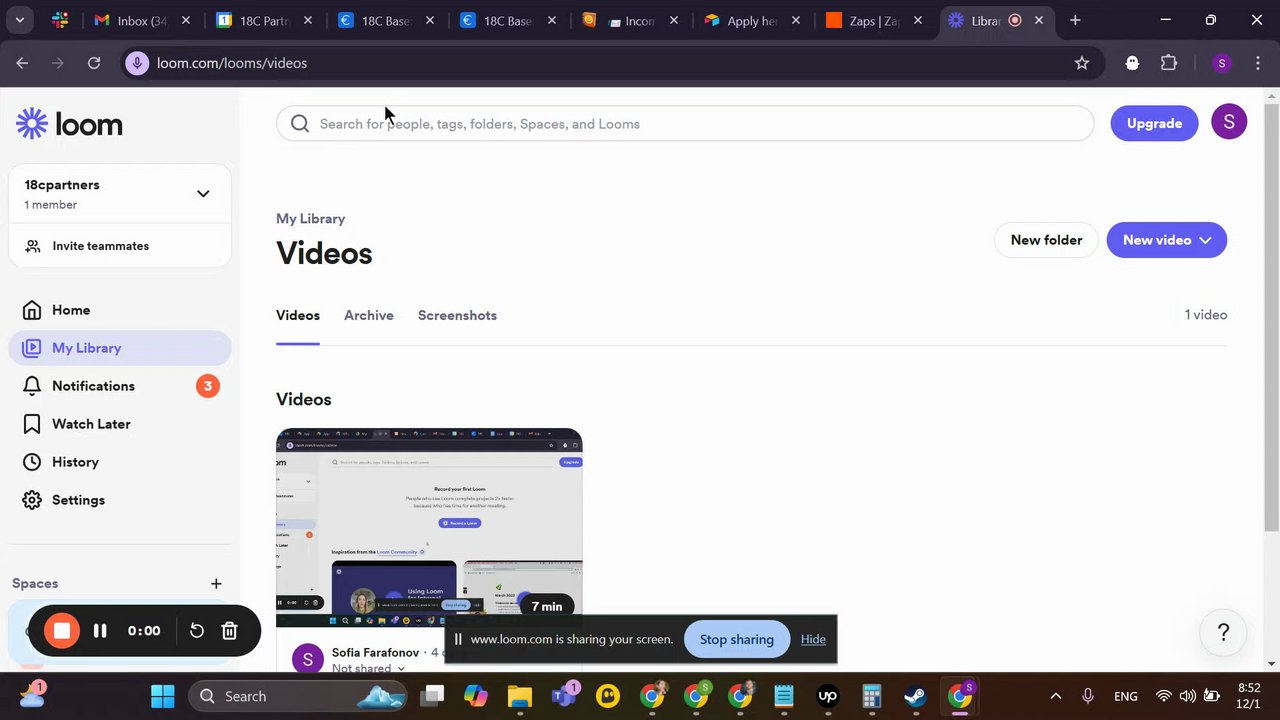
Task: Open the Loom account avatar menu
Action: coord(1229,122)
